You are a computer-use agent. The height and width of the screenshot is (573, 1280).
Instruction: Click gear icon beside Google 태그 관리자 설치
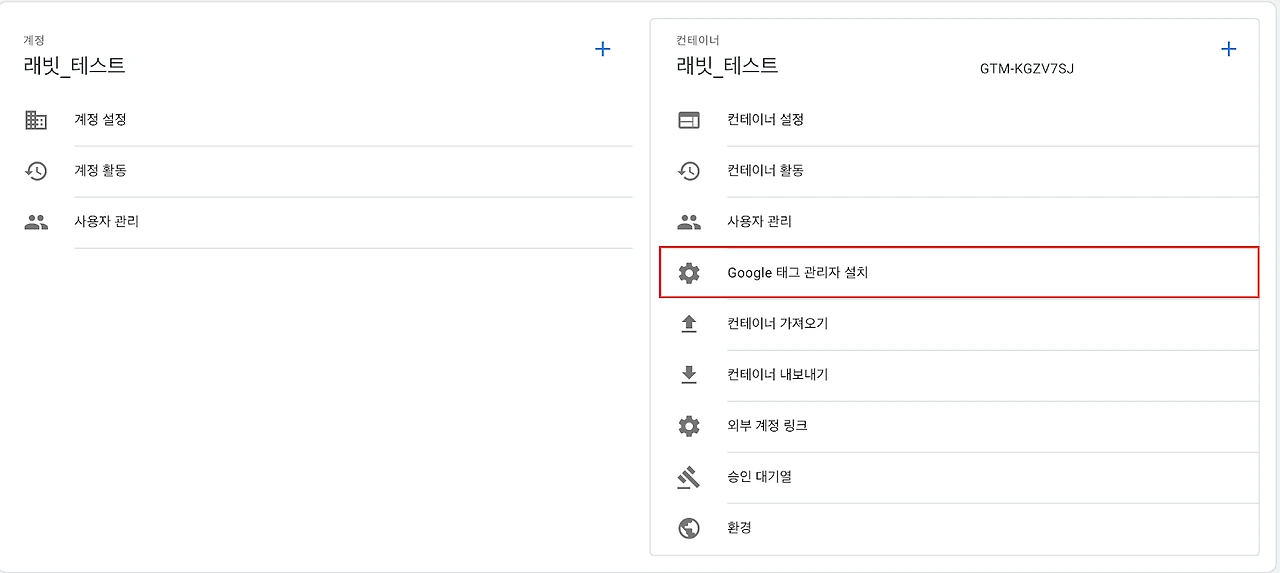(x=689, y=273)
